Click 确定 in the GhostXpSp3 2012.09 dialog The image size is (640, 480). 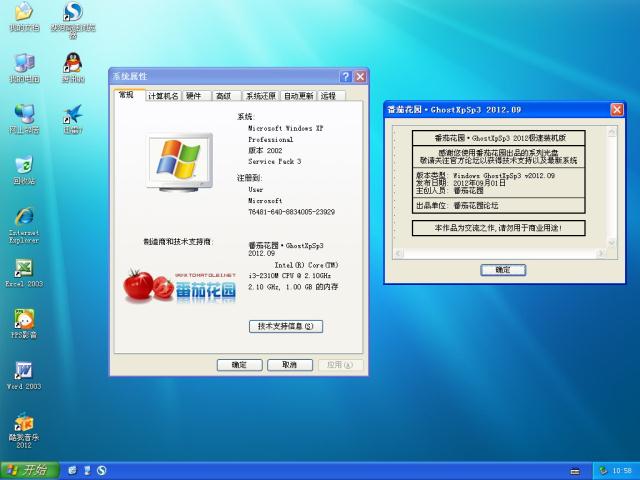[x=503, y=270]
